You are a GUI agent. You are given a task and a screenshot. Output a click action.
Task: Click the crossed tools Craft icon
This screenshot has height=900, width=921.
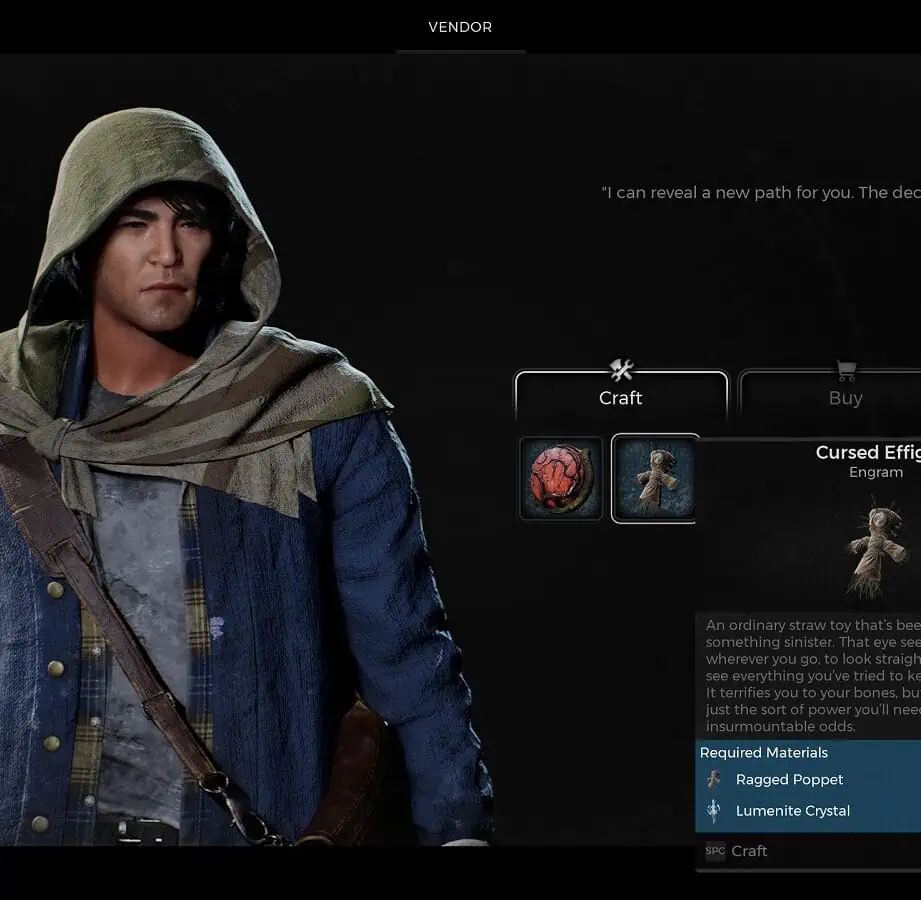pos(621,370)
